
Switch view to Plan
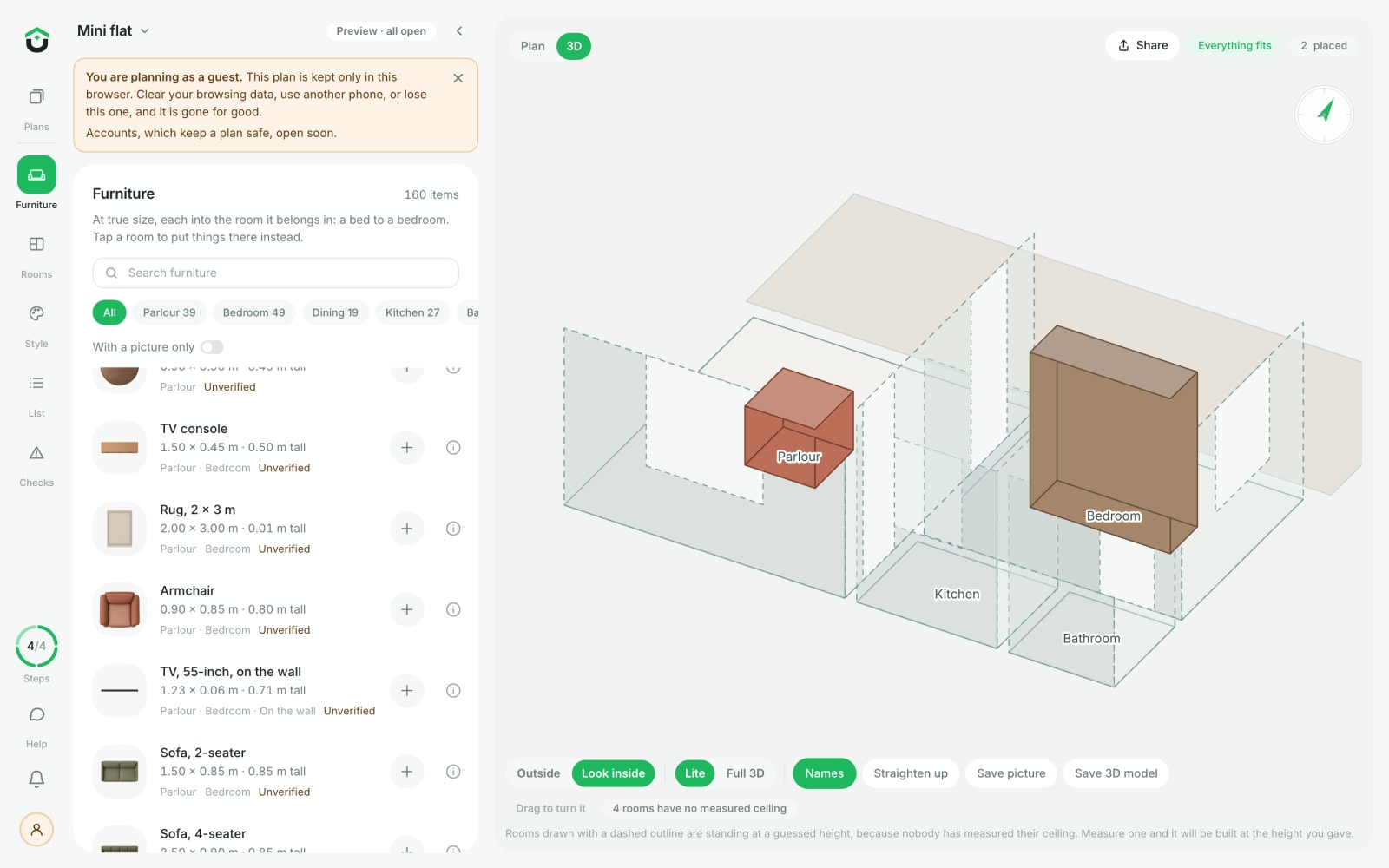pyautogui.click(x=533, y=46)
